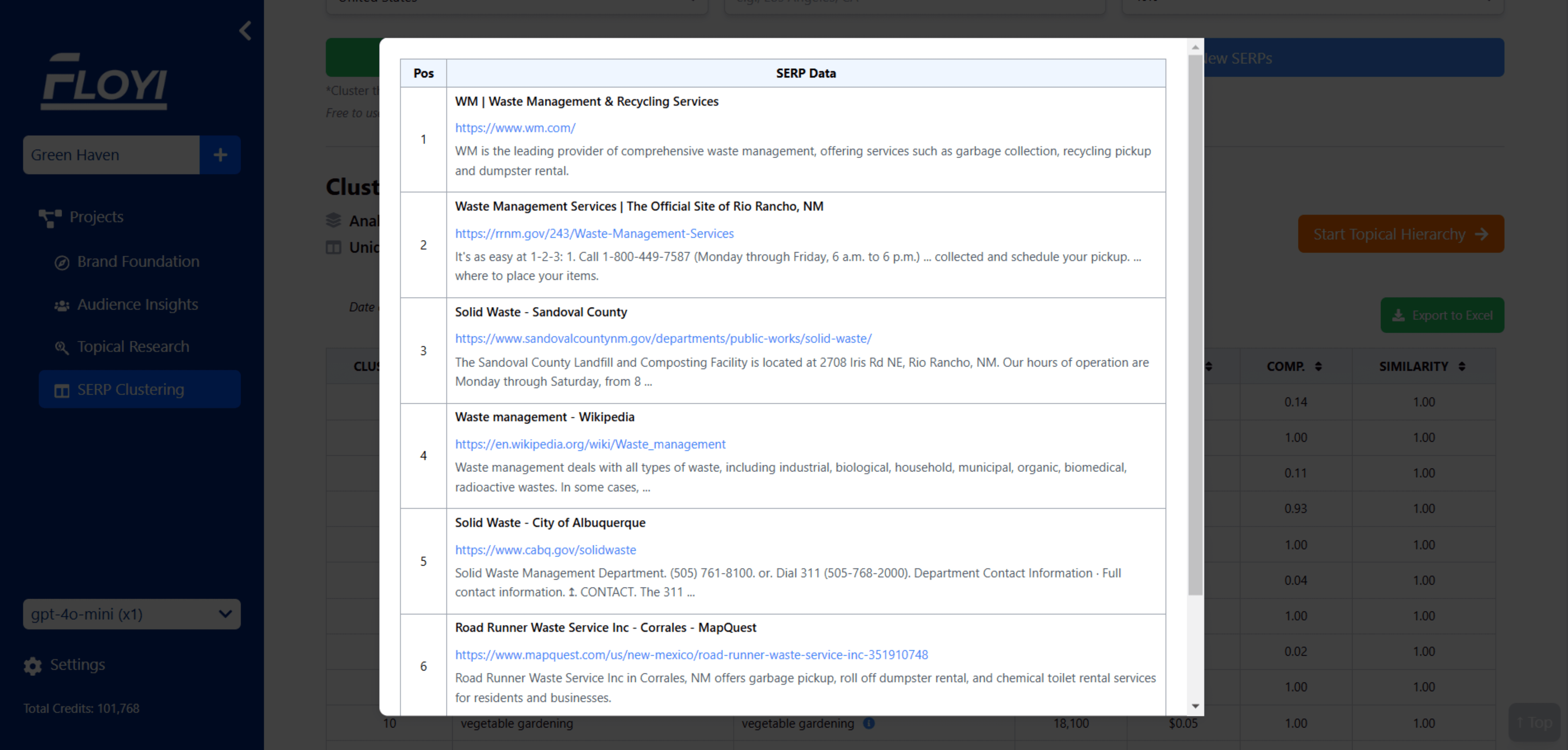Click the info icon beside vegetable gardening

[869, 723]
